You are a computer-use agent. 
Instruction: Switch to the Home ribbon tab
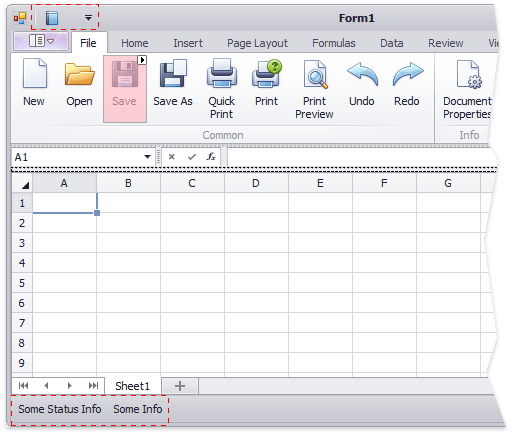tap(135, 43)
